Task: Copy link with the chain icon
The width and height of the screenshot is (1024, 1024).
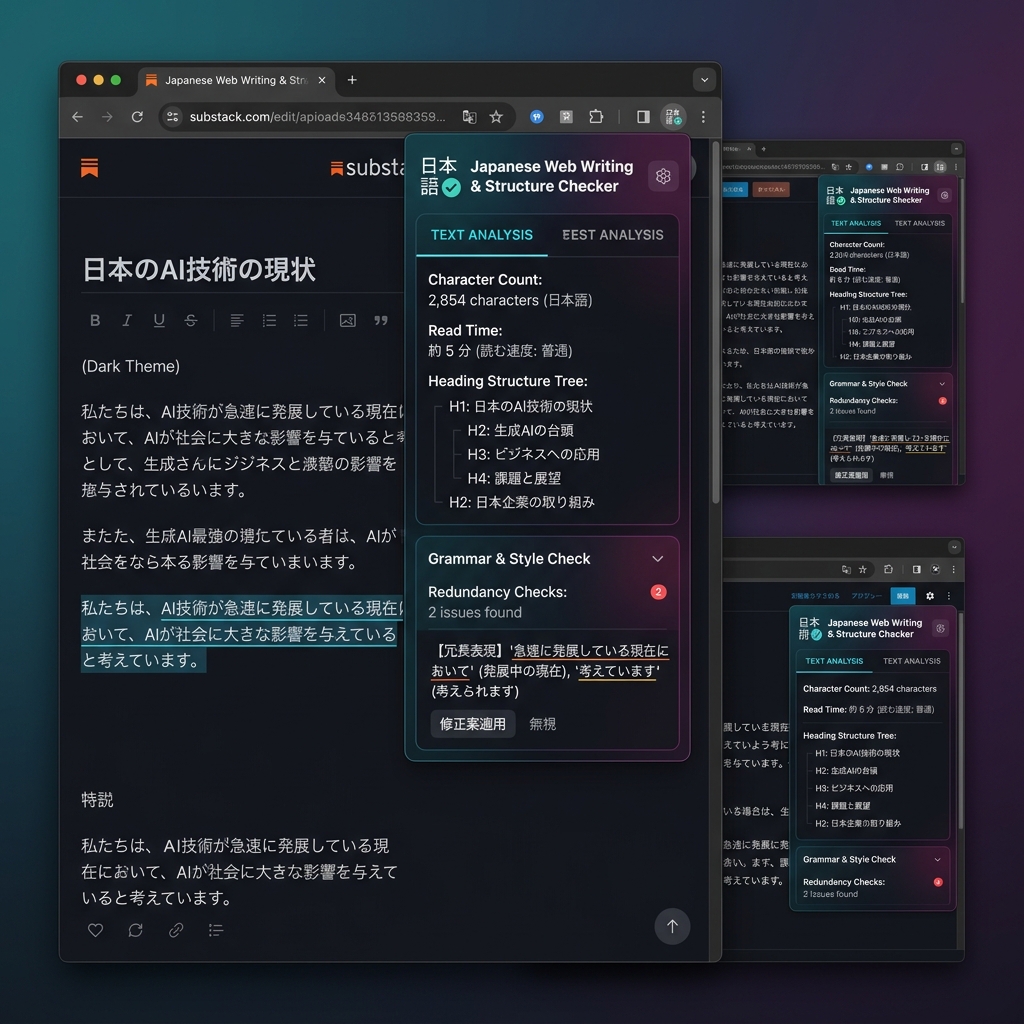Action: pyautogui.click(x=176, y=929)
